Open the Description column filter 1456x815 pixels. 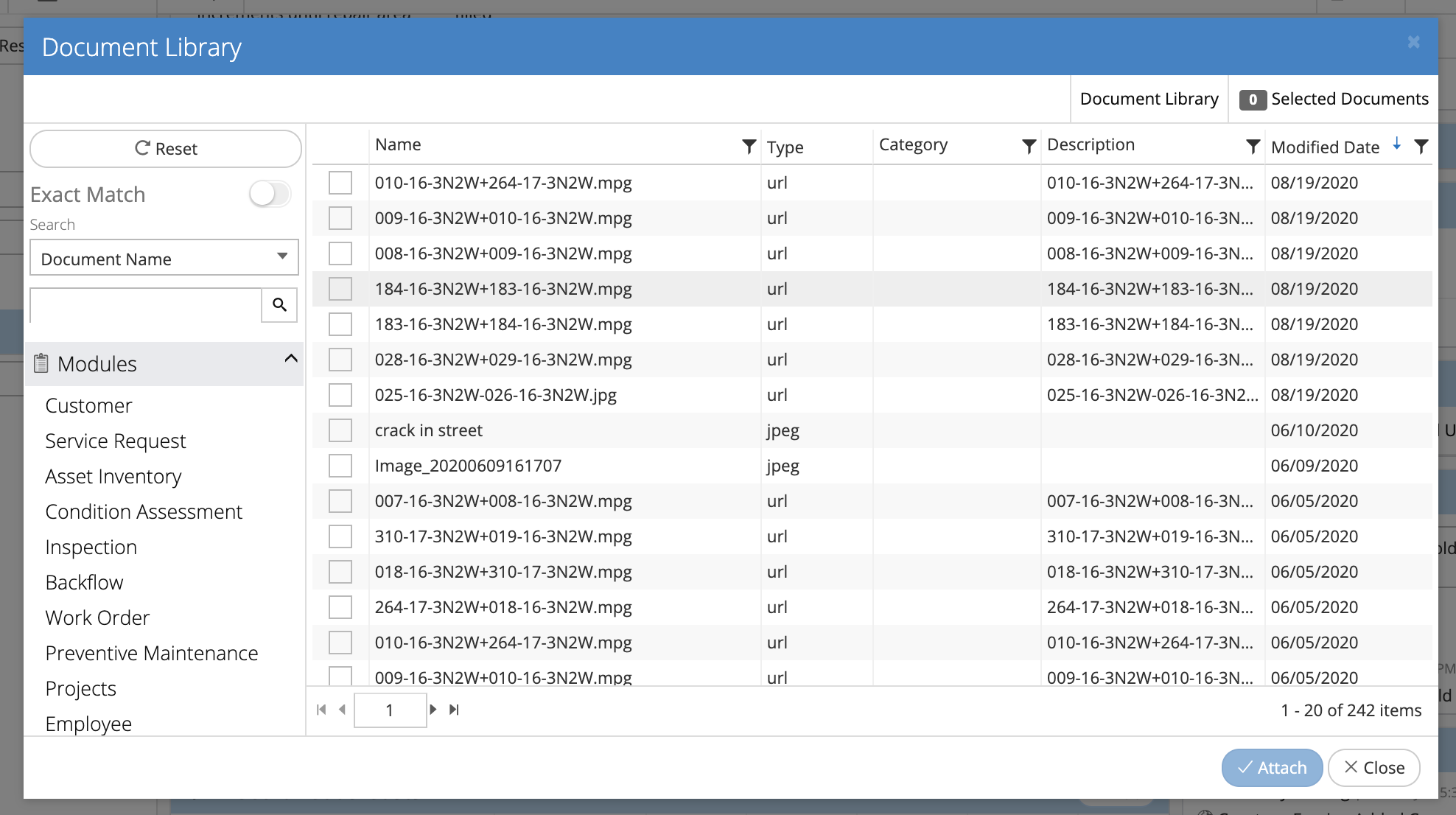click(x=1253, y=146)
